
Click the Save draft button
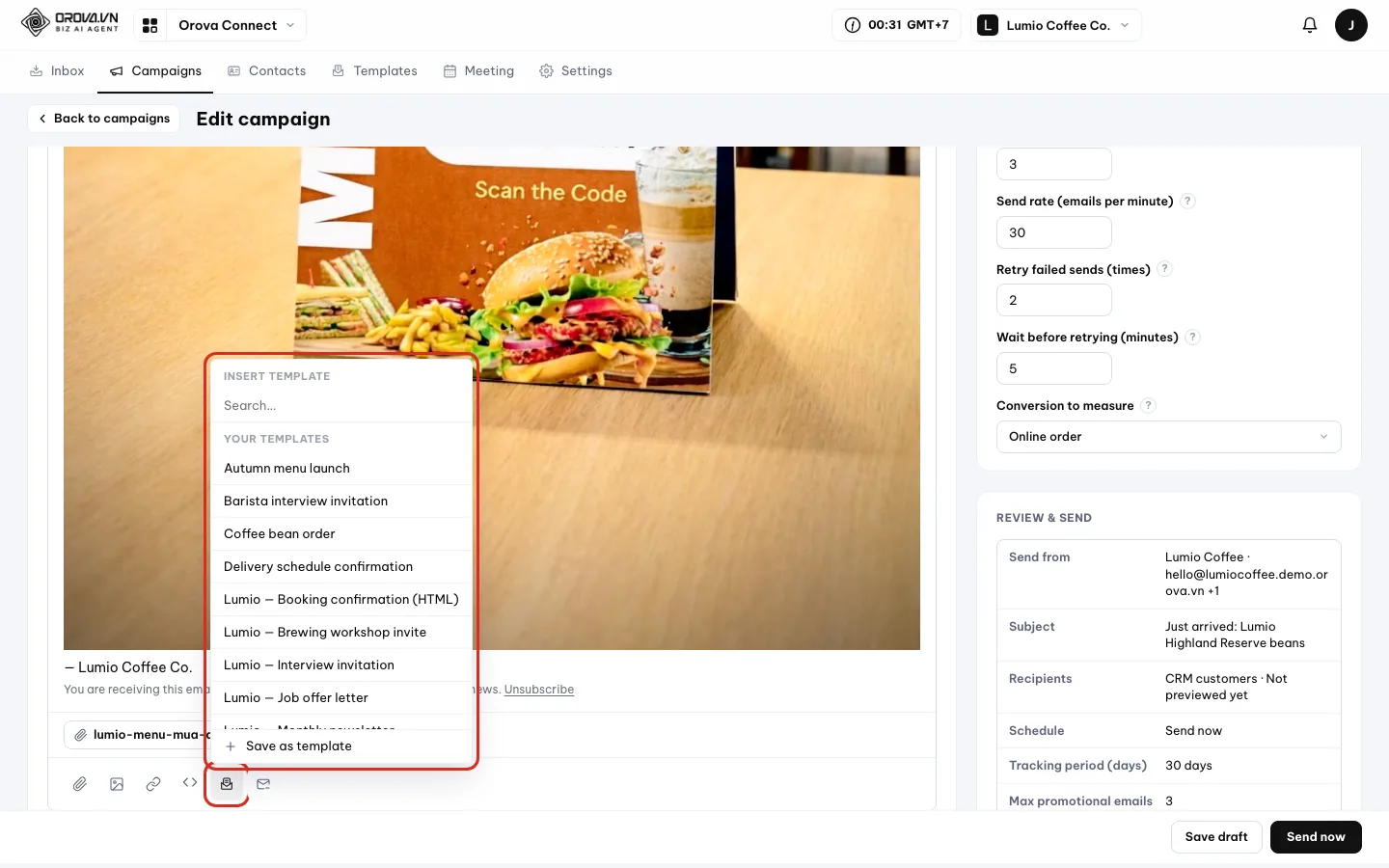pos(1216,837)
